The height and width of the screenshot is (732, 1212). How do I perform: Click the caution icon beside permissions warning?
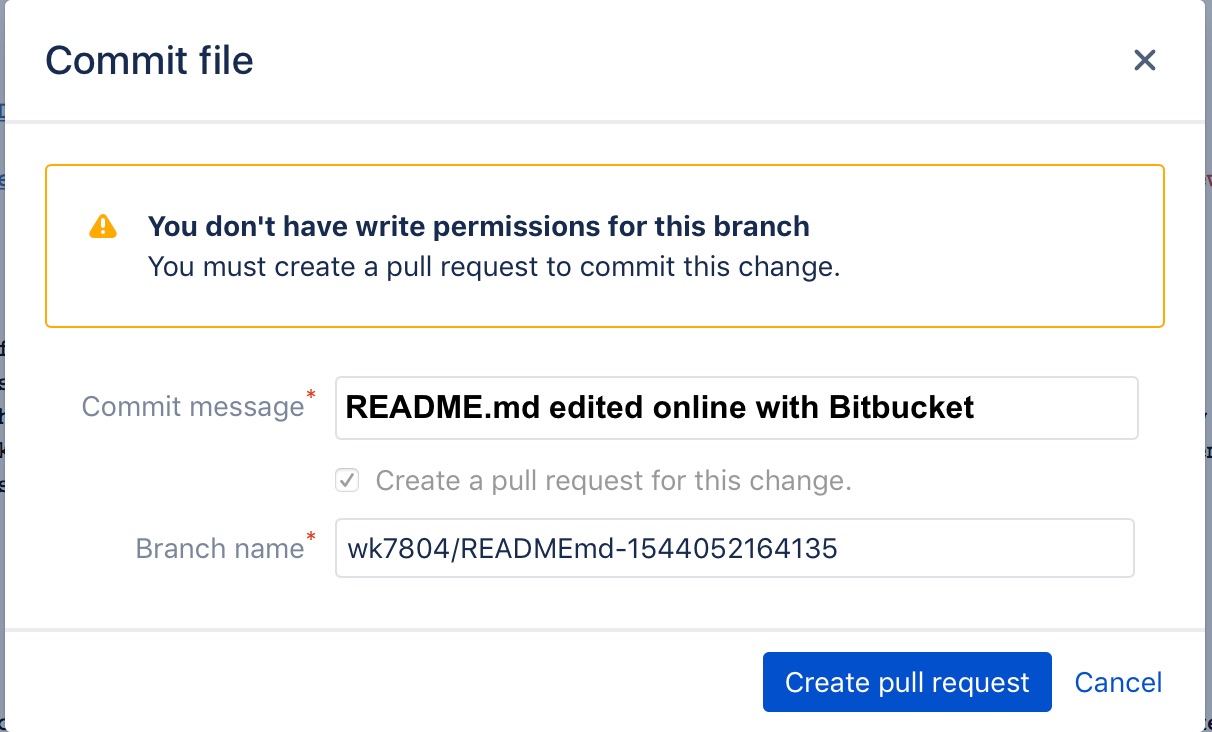tap(102, 226)
